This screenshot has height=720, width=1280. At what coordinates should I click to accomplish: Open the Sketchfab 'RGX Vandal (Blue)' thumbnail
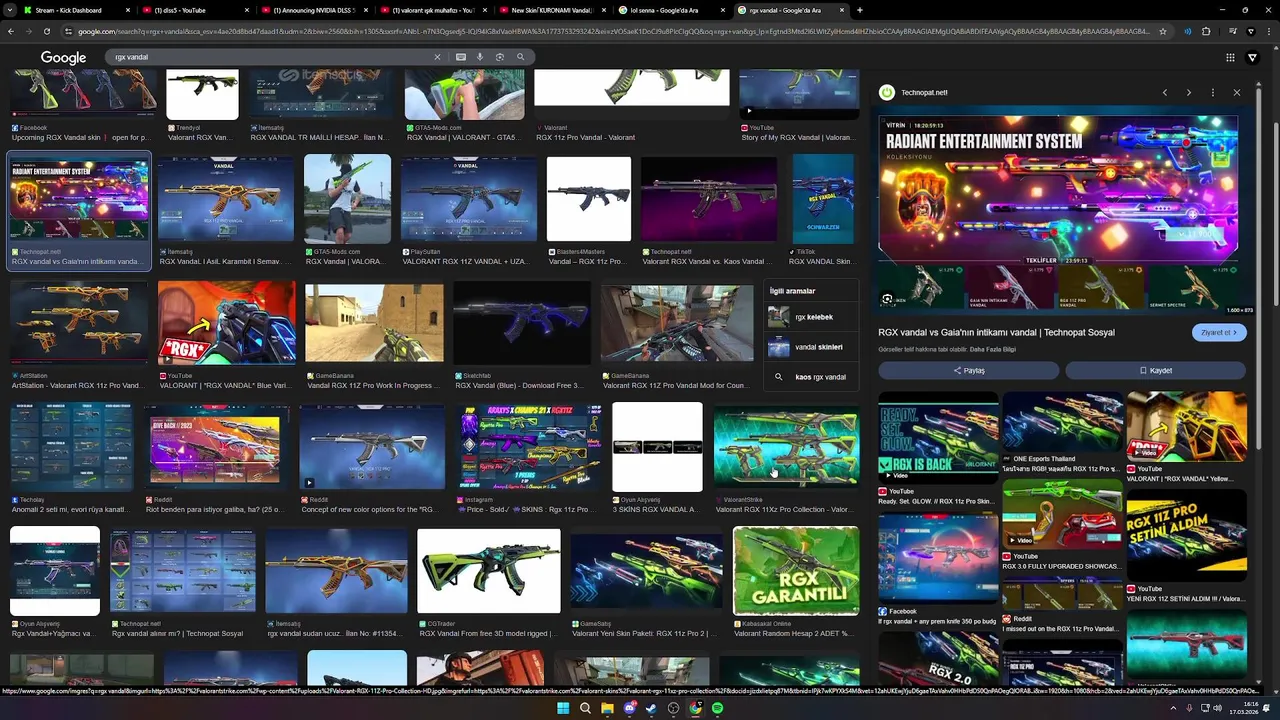521,323
